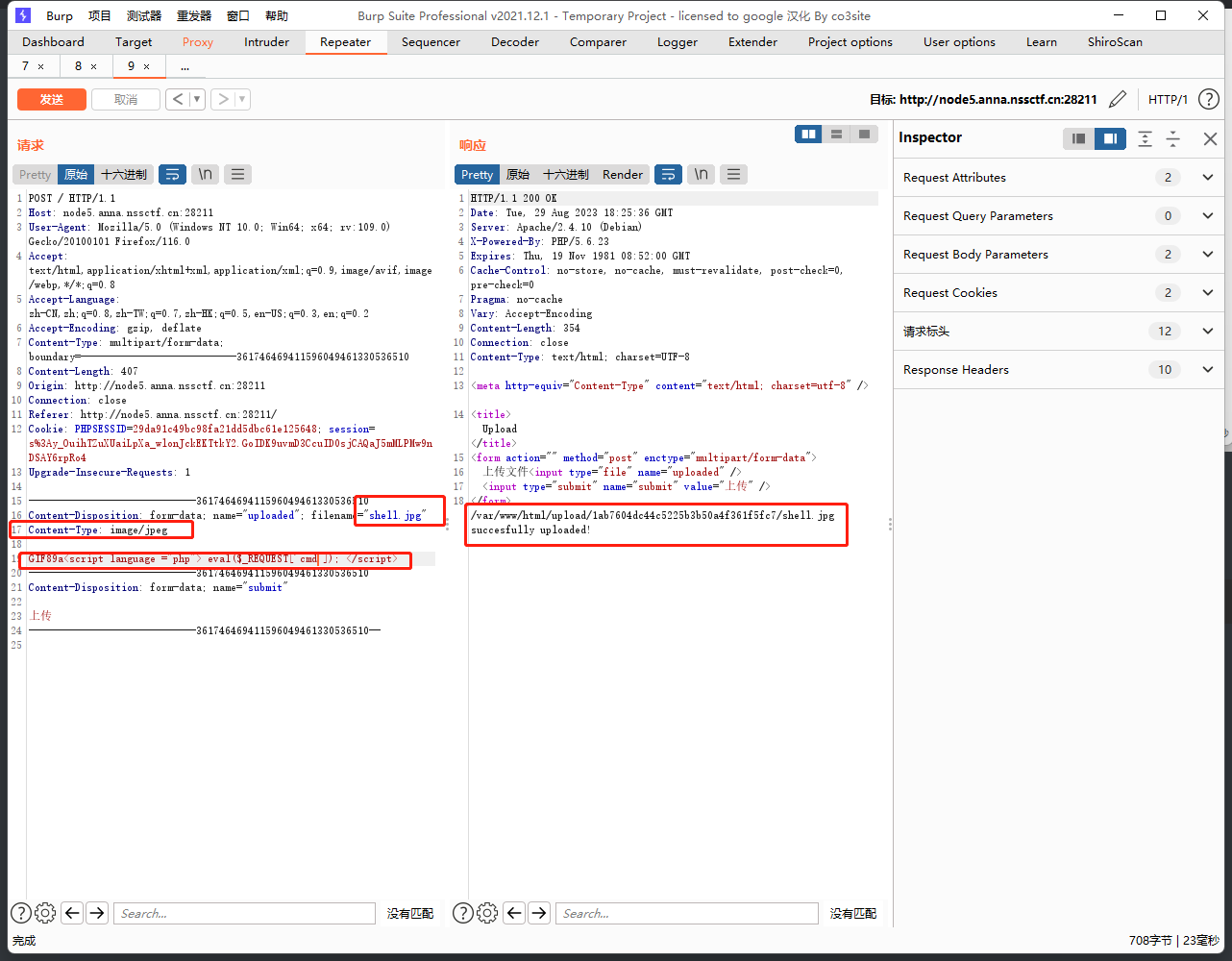The image size is (1232, 961).
Task: Open request search settings gear icon
Action: [45, 913]
